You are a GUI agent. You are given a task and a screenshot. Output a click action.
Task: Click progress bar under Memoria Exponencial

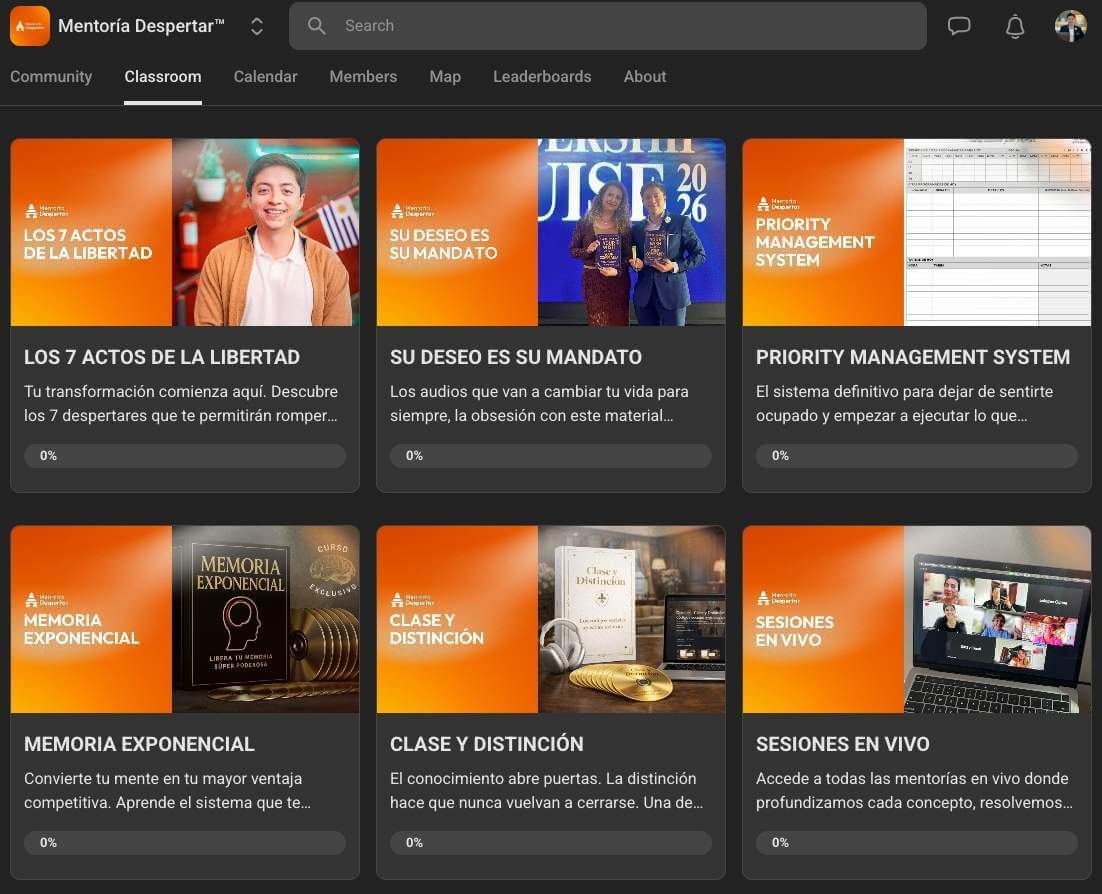[x=185, y=843]
